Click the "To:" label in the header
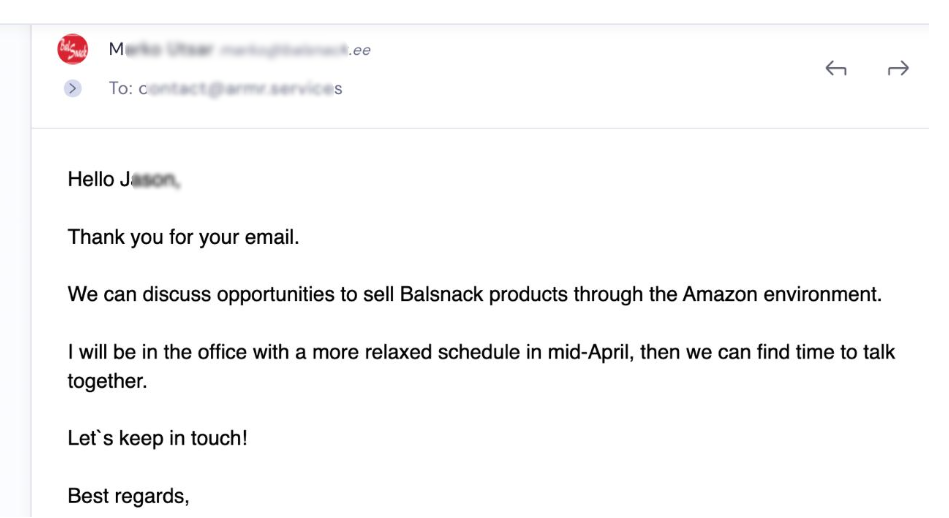The height and width of the screenshot is (518, 949). [121, 88]
